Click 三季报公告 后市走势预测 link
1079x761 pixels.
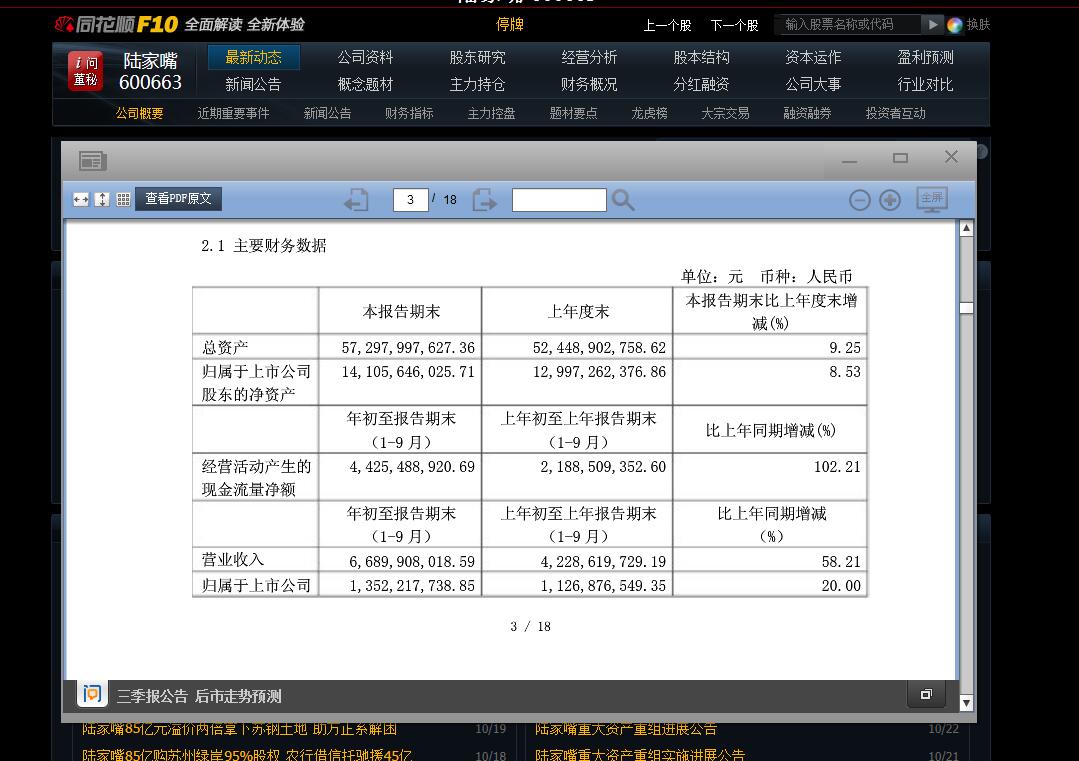coord(199,696)
